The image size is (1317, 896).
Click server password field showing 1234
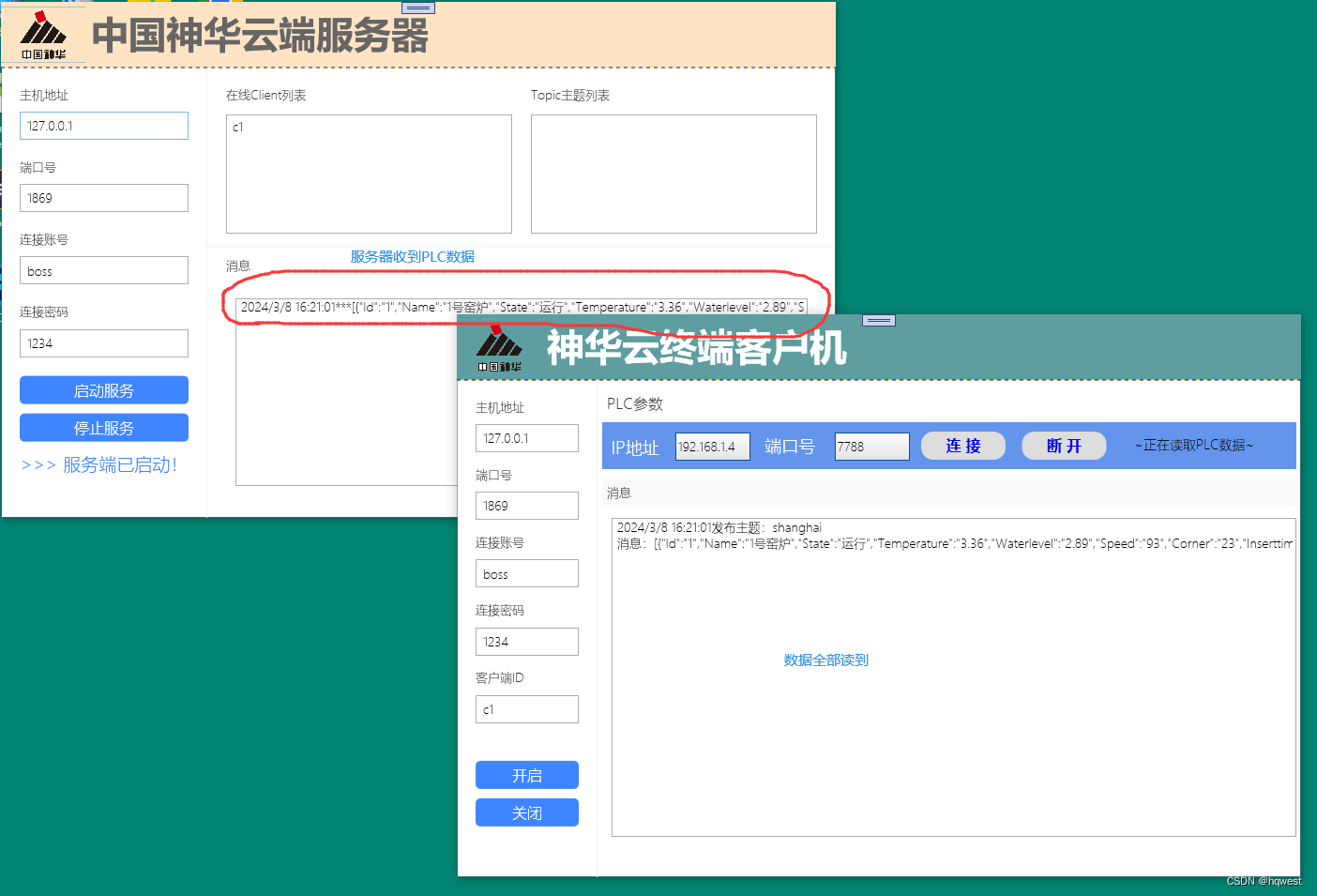104,343
